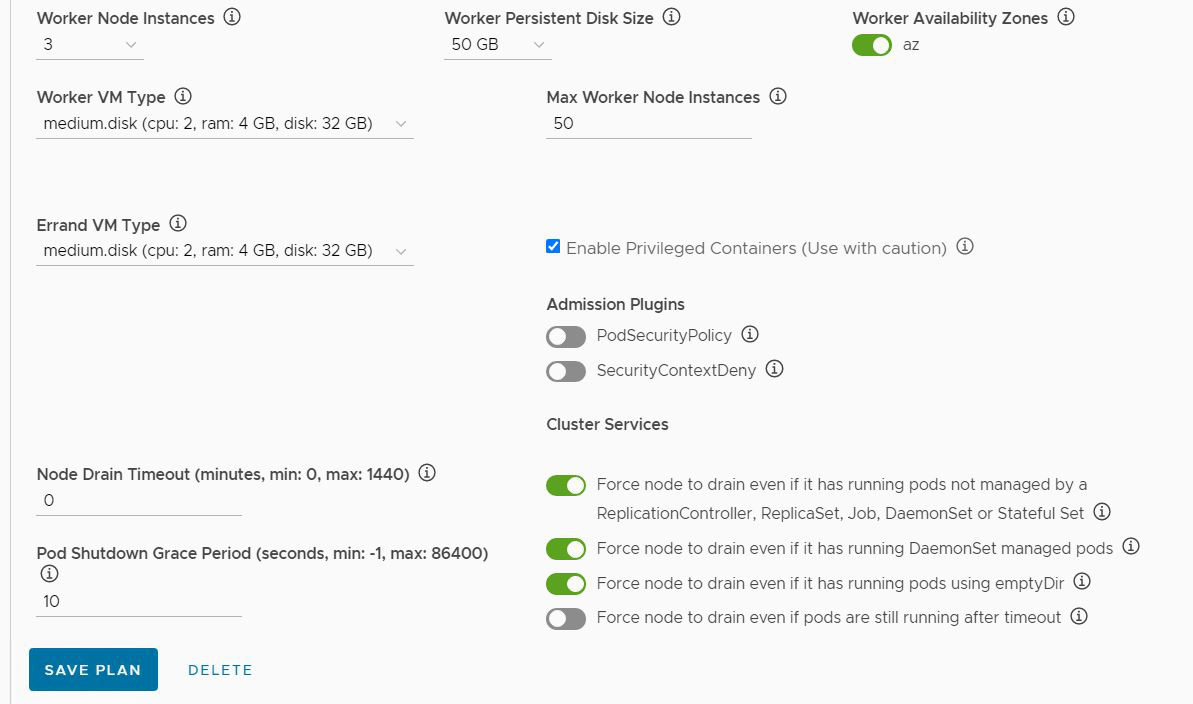
Task: Enable the PodSecurityPolicy admission plugin
Action: (x=566, y=336)
